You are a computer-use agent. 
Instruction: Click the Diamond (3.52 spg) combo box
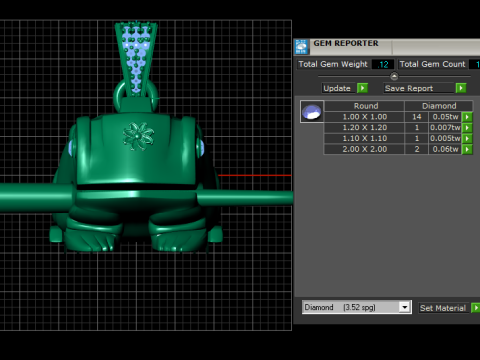point(357,307)
